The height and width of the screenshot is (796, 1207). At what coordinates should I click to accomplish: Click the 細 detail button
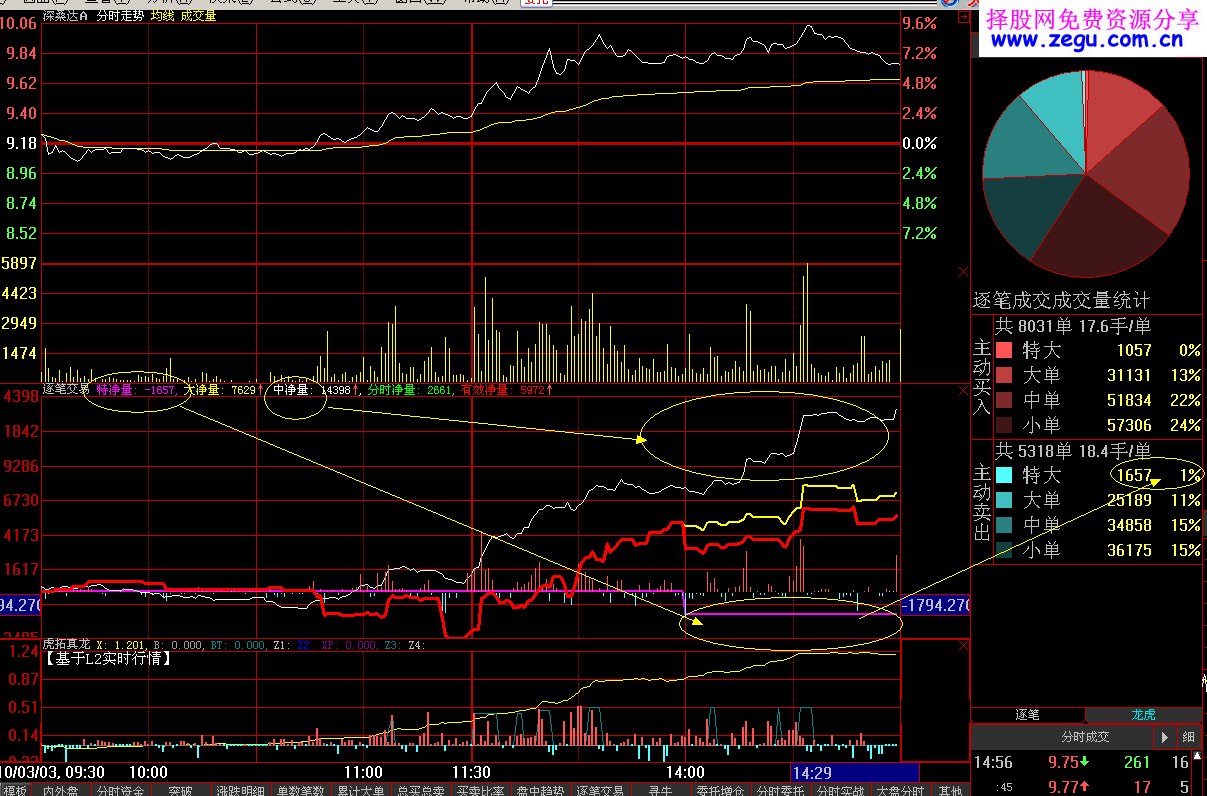(x=1188, y=737)
